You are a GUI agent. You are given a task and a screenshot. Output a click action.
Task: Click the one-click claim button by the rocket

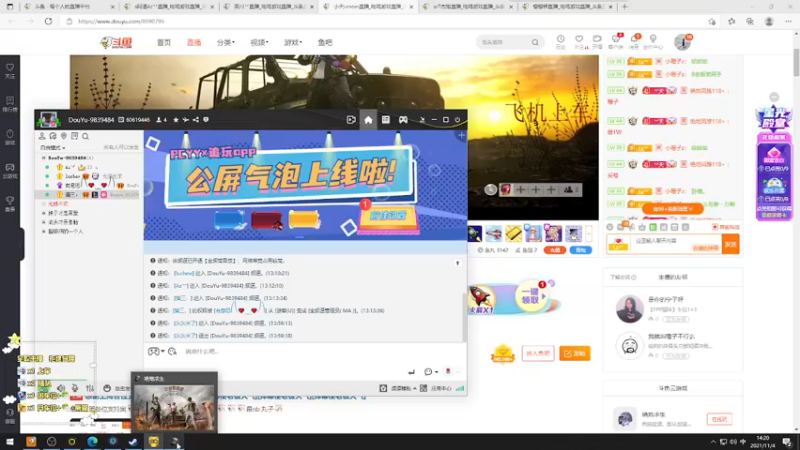(531, 296)
